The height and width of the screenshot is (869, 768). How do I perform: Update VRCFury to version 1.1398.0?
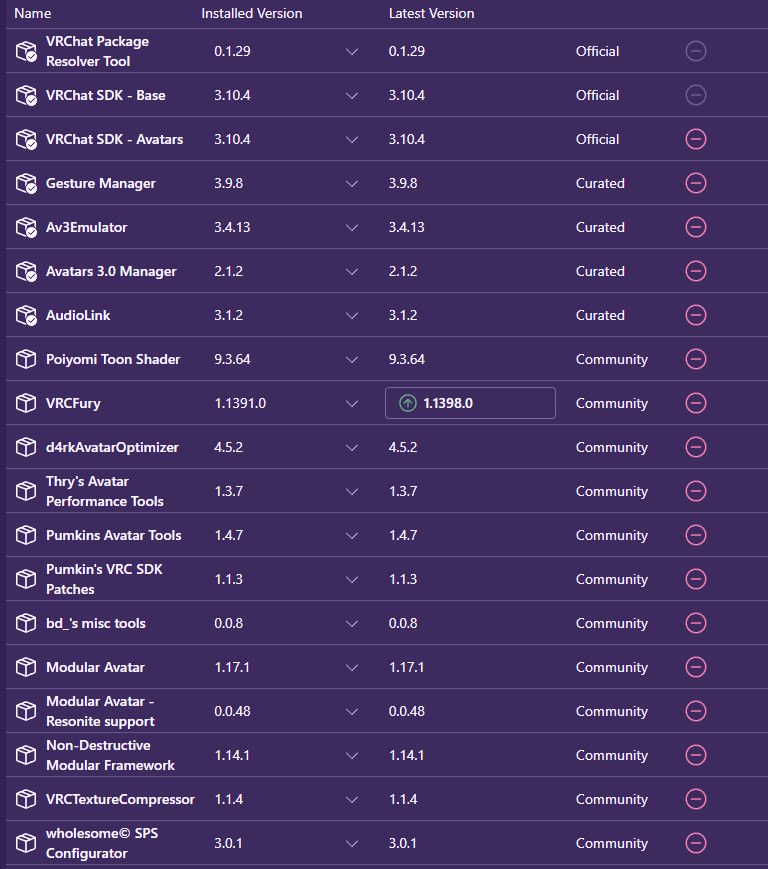470,403
